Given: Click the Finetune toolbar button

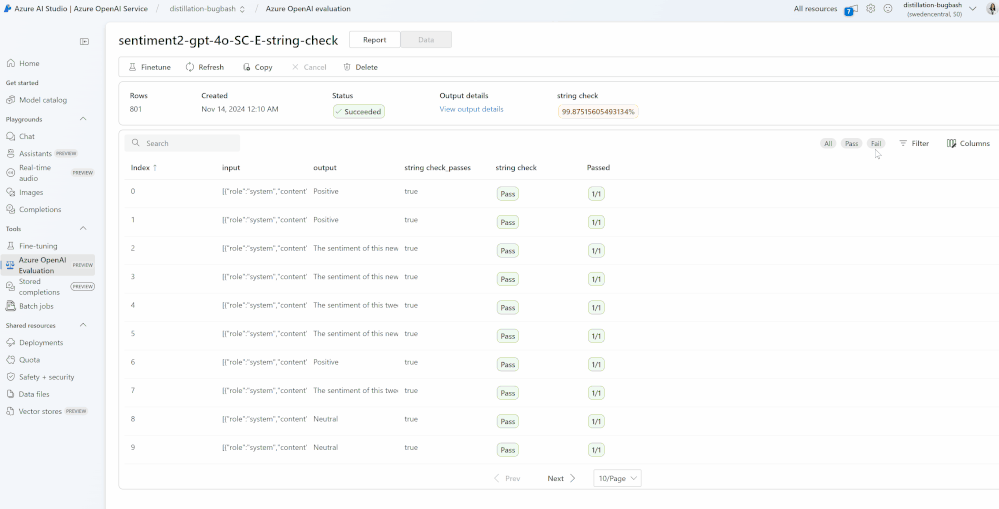Looking at the screenshot, I should pos(150,67).
